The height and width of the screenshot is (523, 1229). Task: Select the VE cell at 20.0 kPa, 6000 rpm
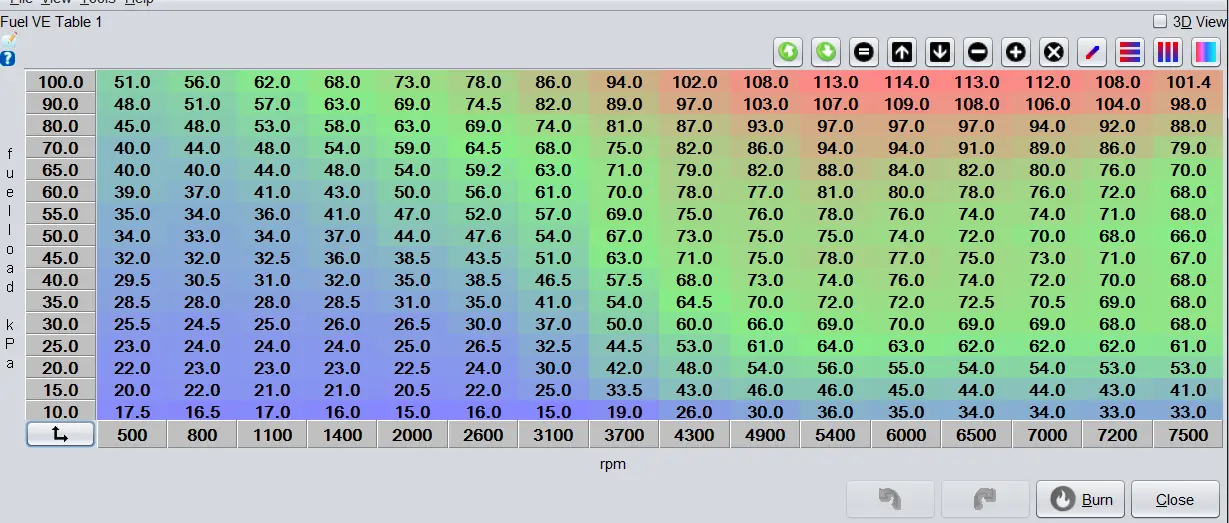coord(906,367)
